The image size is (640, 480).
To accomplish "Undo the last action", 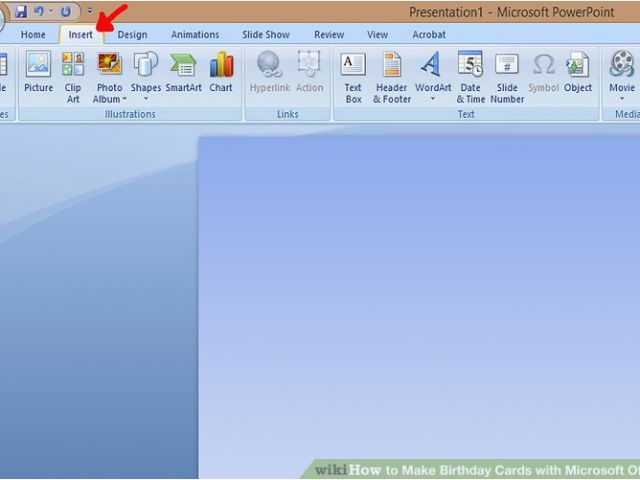I will pos(39,11).
